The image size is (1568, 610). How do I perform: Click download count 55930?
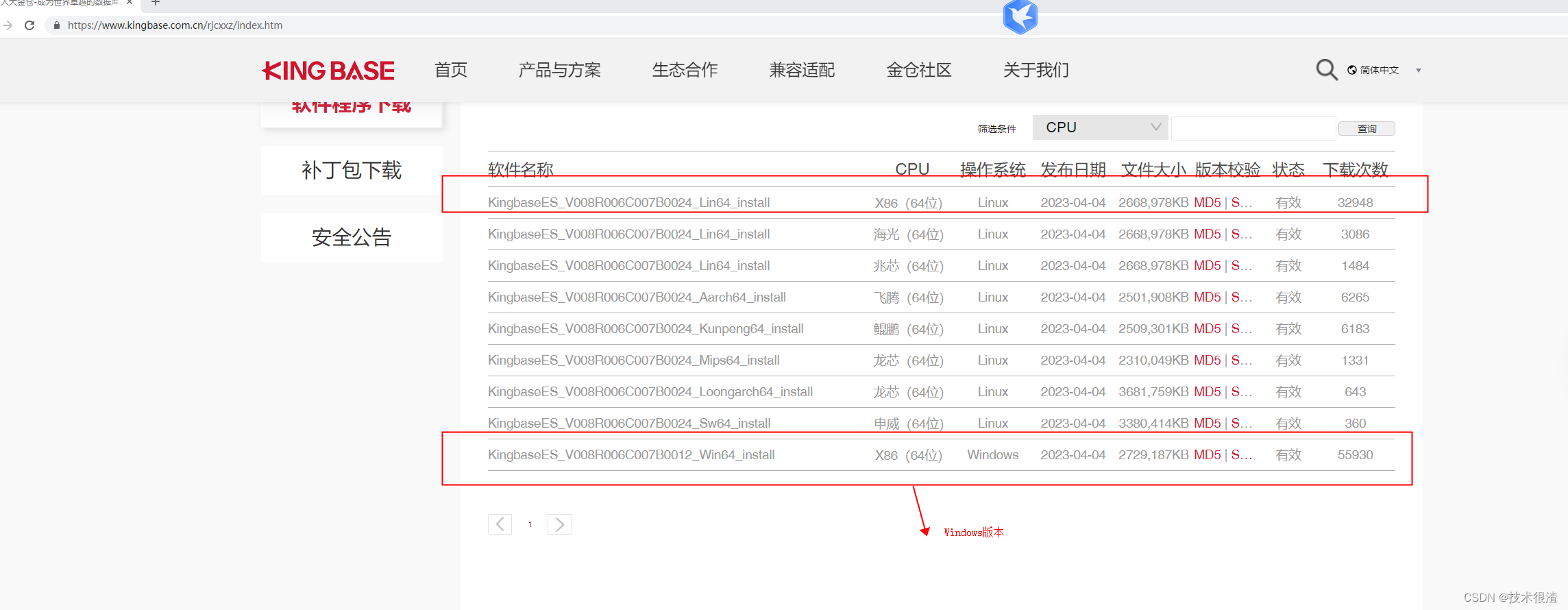[1355, 455]
